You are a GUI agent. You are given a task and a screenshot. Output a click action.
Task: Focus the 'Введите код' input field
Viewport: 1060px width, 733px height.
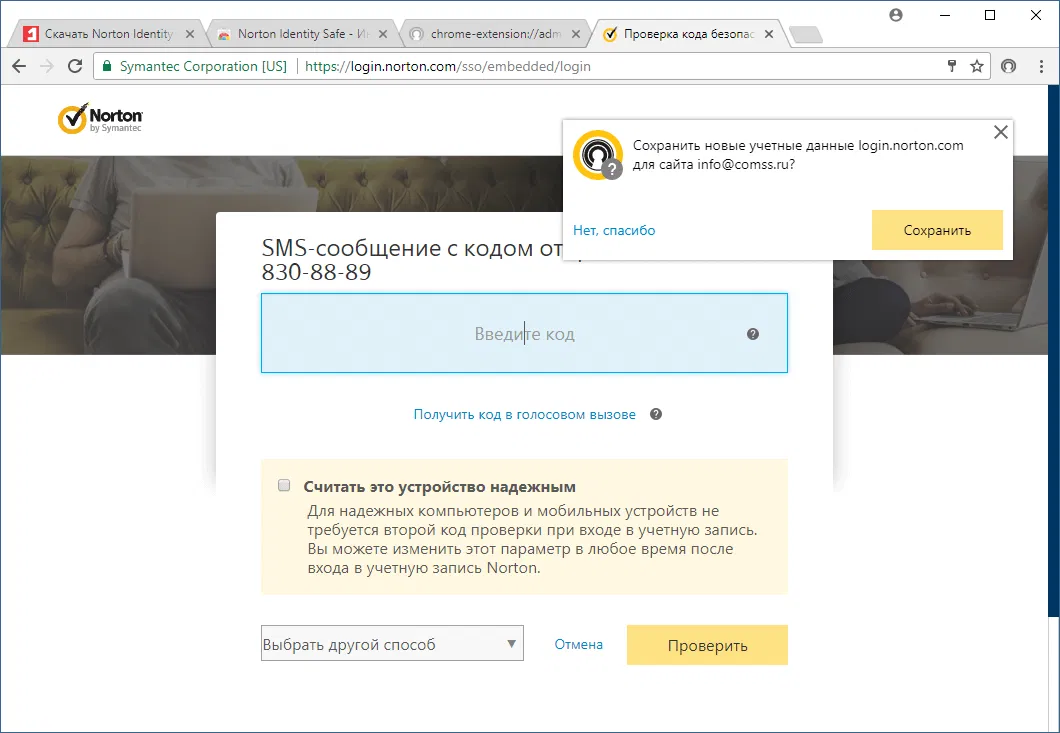click(x=524, y=333)
